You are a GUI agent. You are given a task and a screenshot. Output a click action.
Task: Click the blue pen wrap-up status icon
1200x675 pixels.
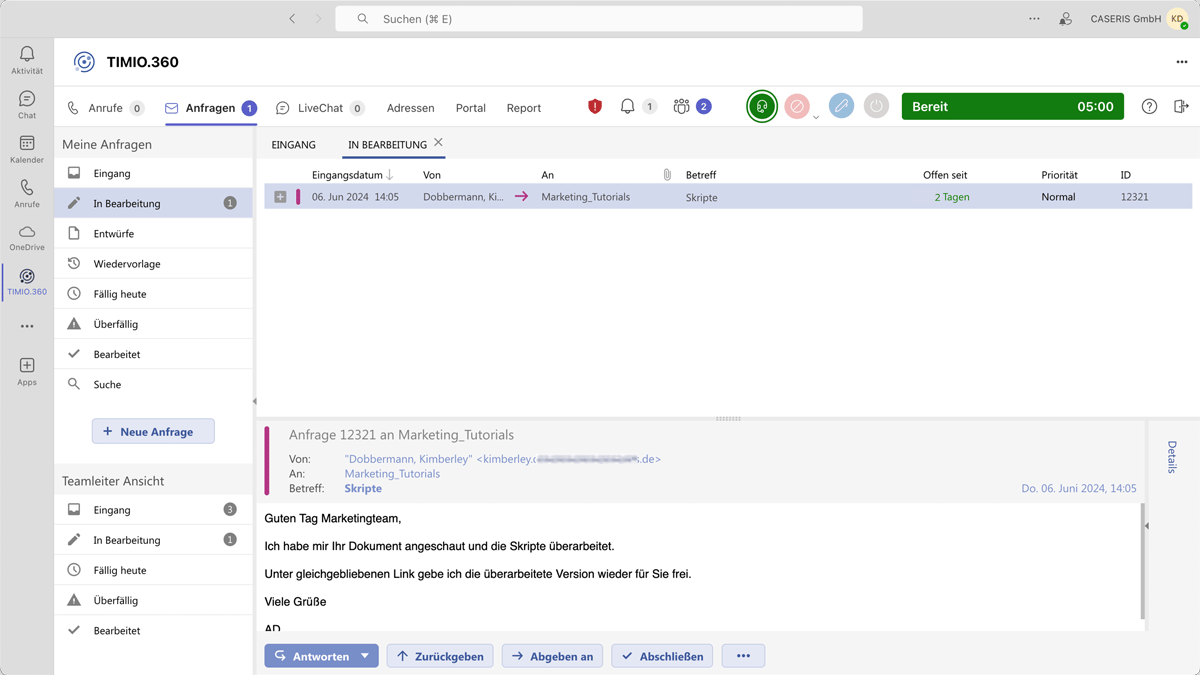(x=841, y=107)
